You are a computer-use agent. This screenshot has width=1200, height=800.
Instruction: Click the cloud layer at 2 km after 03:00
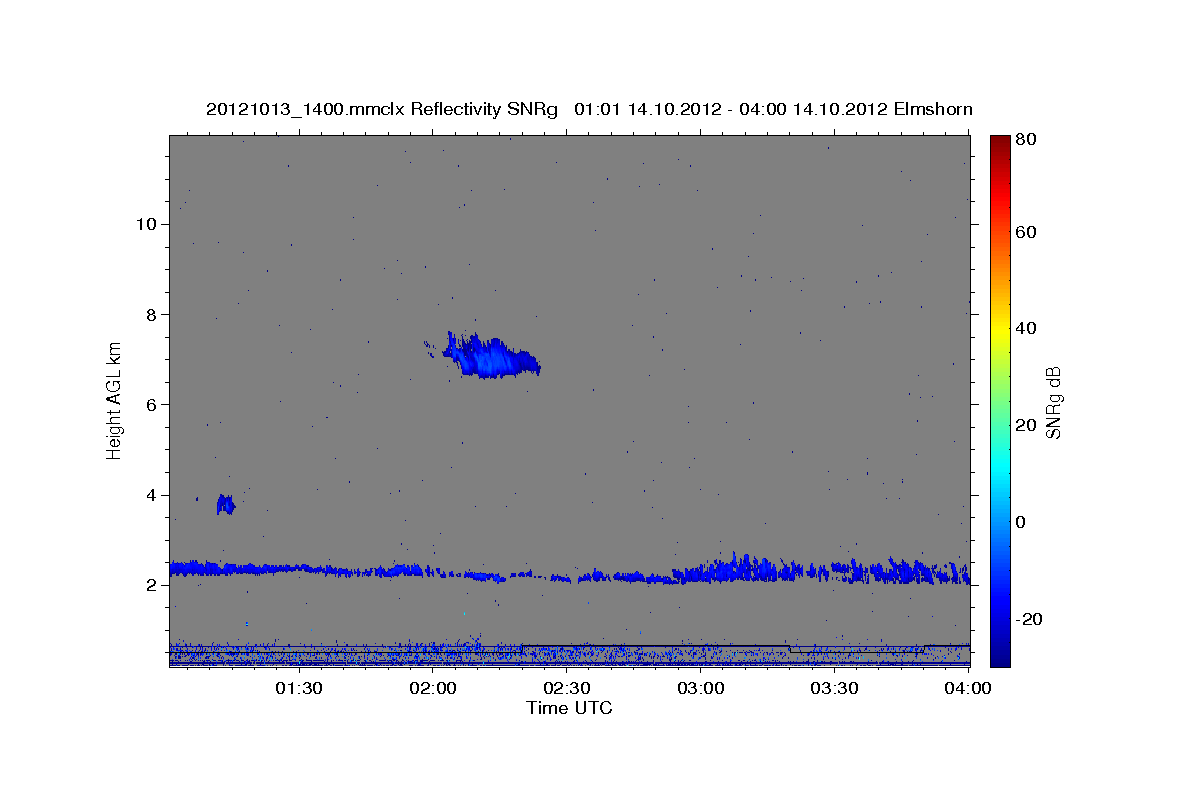pos(820,571)
